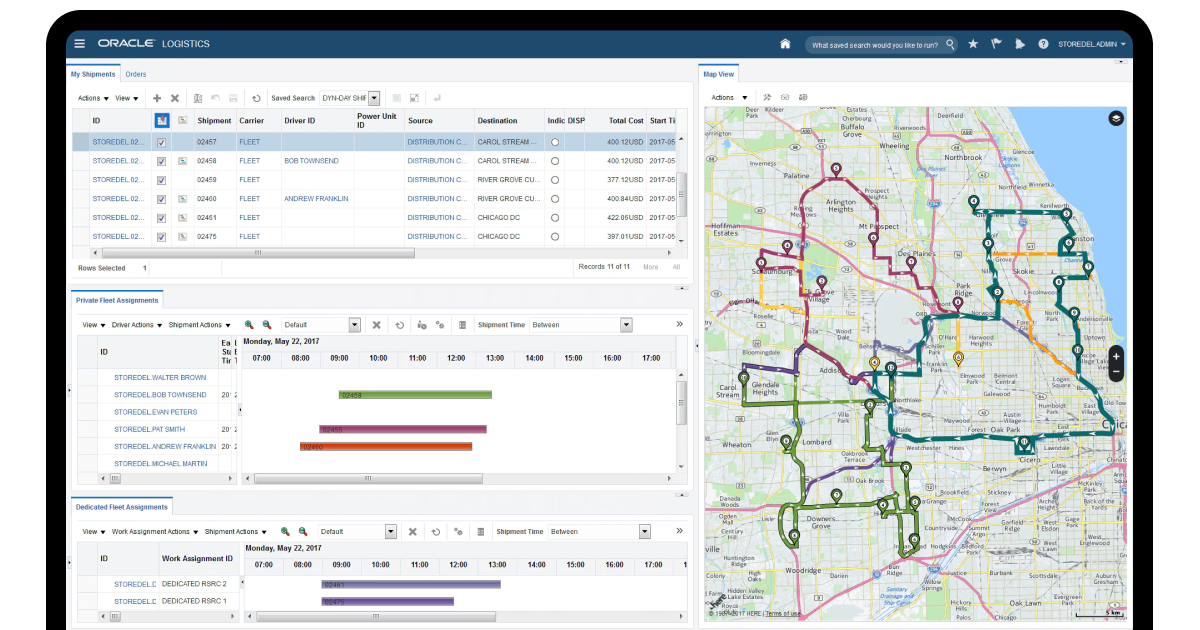1200x630 pixels.
Task: Show more Private Fleet toolbar items chevron
Action: (680, 324)
